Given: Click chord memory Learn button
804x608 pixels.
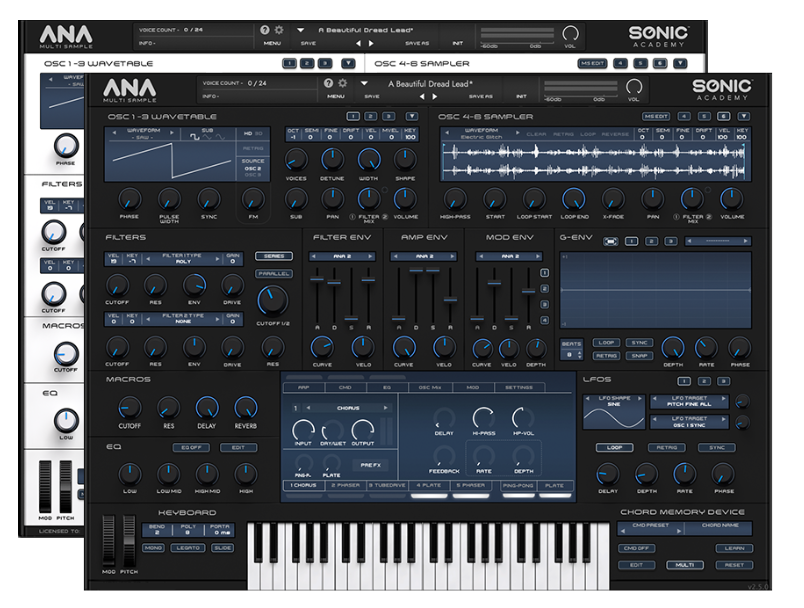Looking at the screenshot, I should [x=734, y=548].
